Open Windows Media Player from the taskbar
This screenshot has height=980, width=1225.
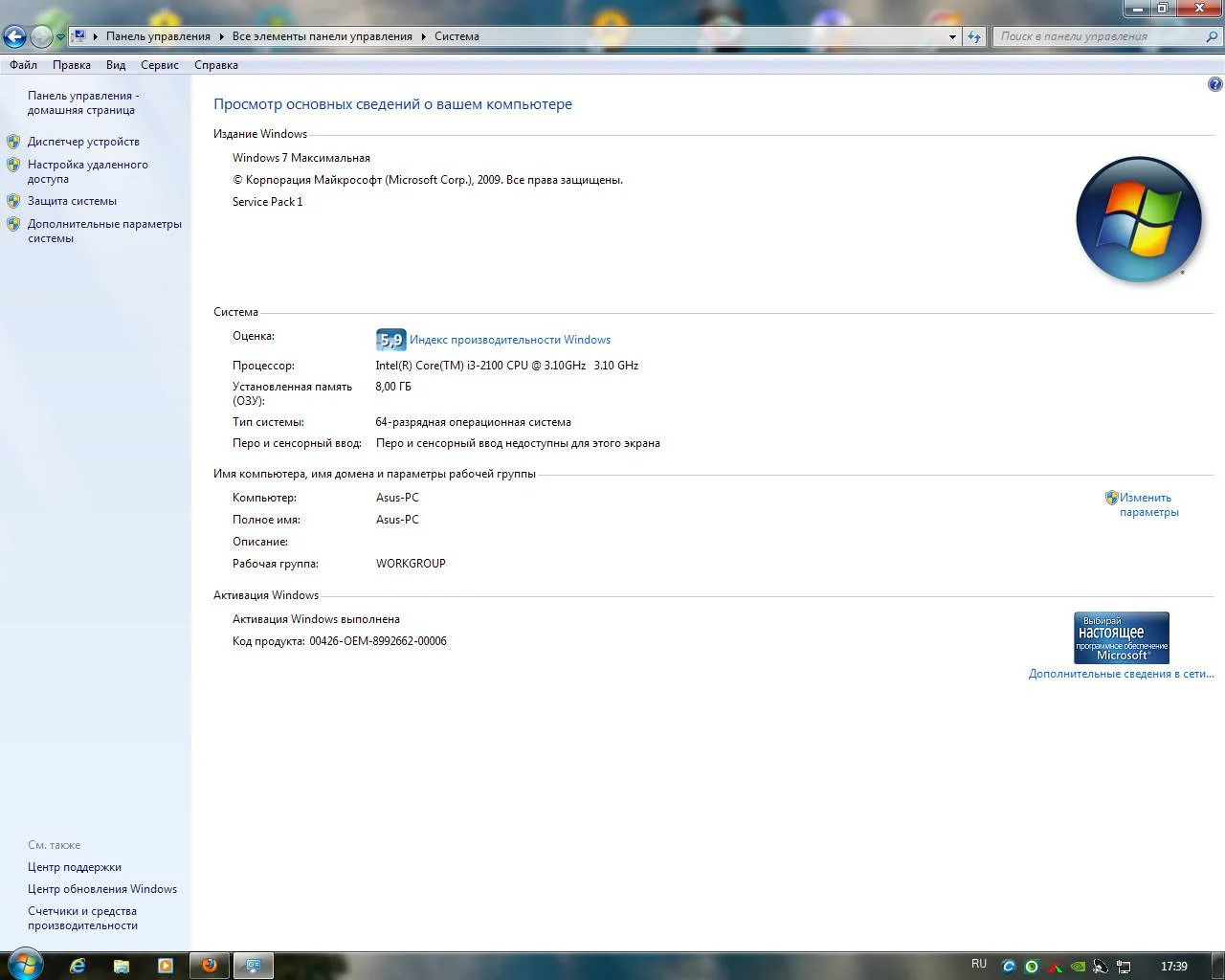[166, 966]
